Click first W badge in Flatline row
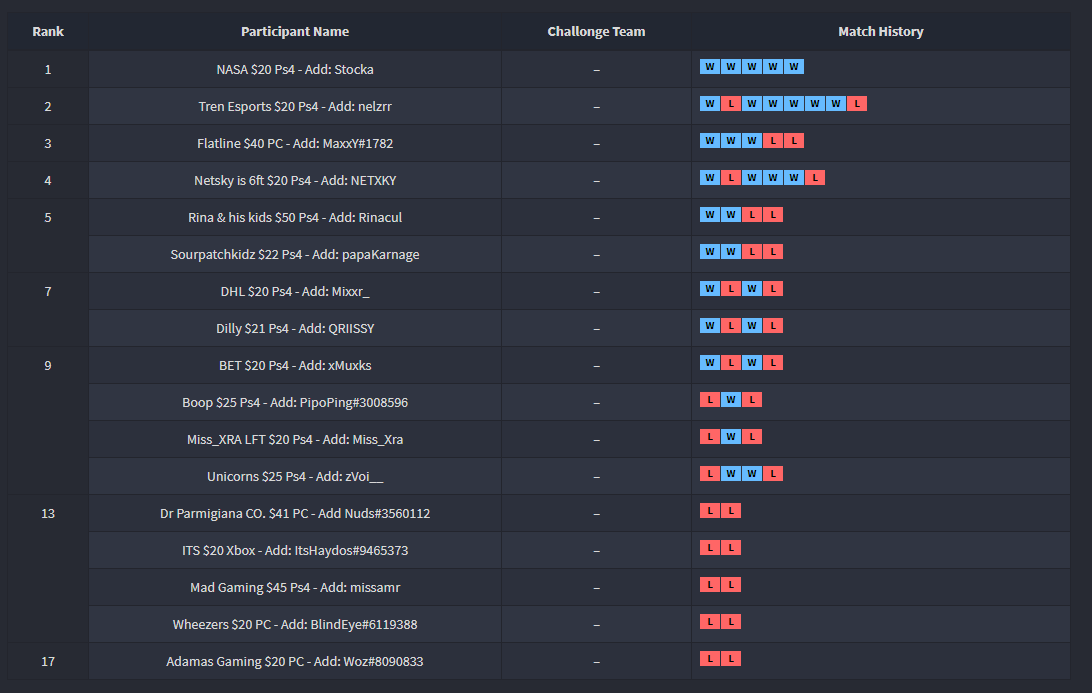The width and height of the screenshot is (1092, 693). pos(710,141)
